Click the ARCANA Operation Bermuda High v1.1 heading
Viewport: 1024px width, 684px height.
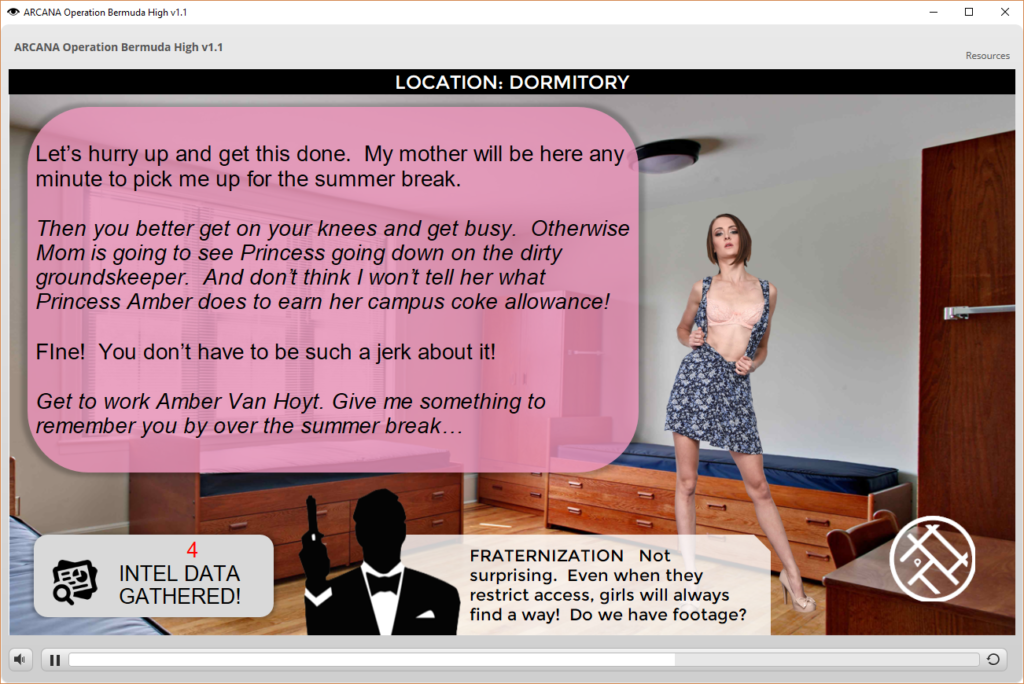[x=118, y=47]
